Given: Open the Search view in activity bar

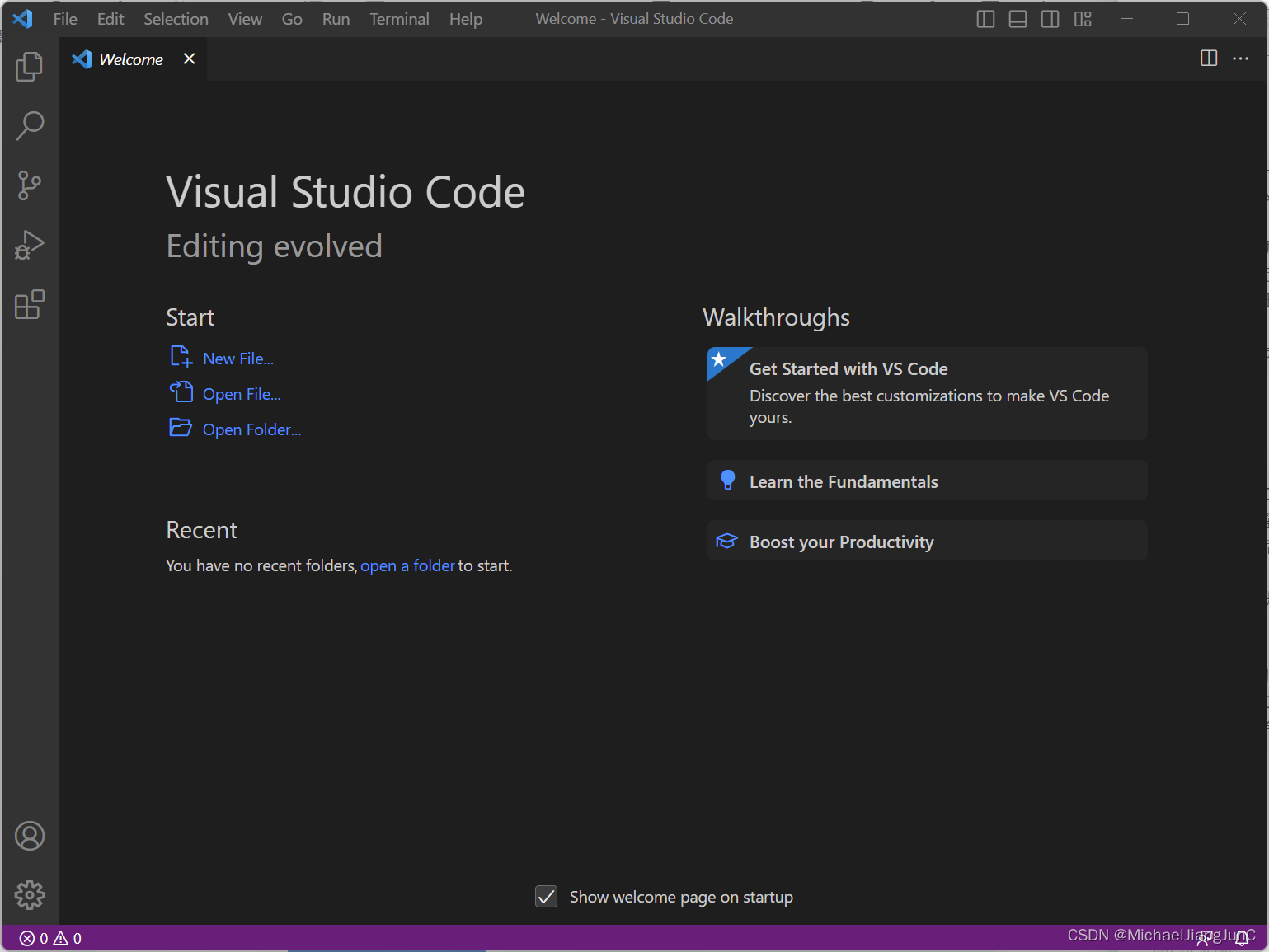Looking at the screenshot, I should (30, 126).
